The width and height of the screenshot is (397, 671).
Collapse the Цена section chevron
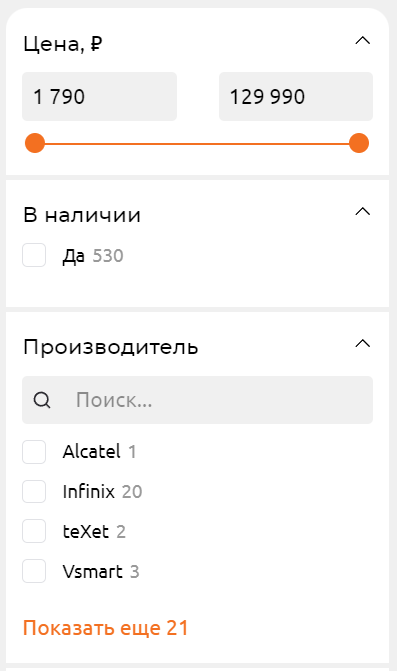[x=363, y=41]
